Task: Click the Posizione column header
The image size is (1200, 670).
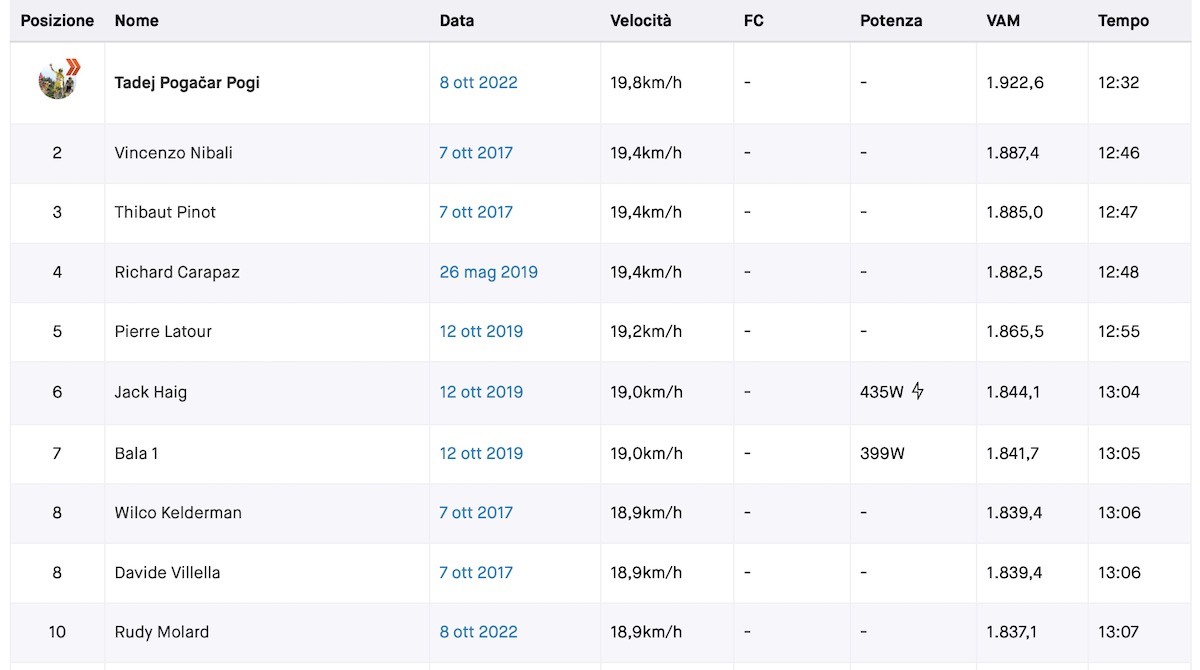Action: click(57, 20)
